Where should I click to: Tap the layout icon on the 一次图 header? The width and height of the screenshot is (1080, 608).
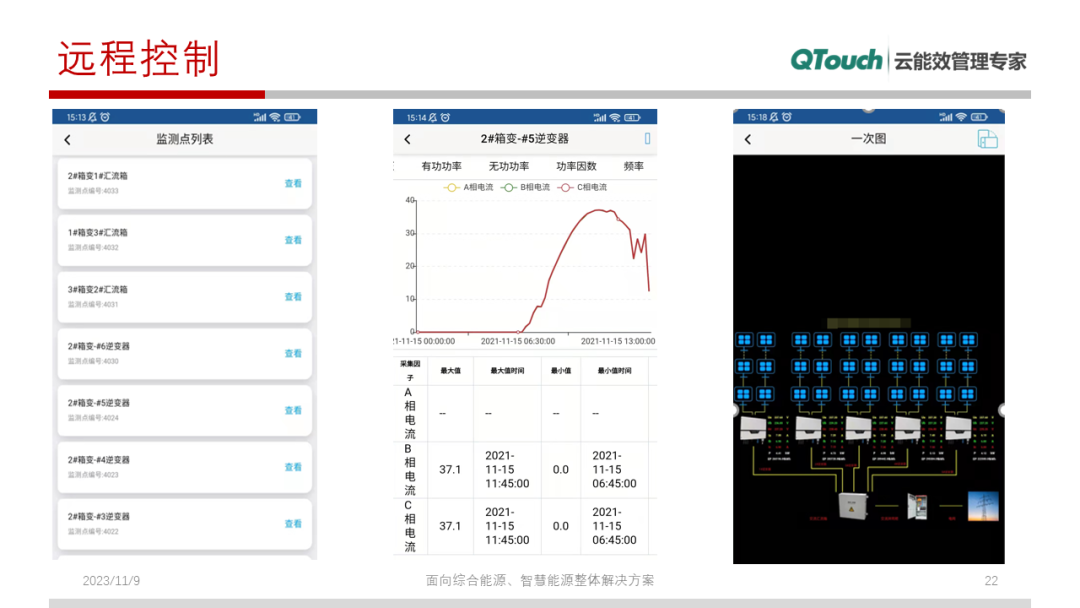pyautogui.click(x=988, y=139)
